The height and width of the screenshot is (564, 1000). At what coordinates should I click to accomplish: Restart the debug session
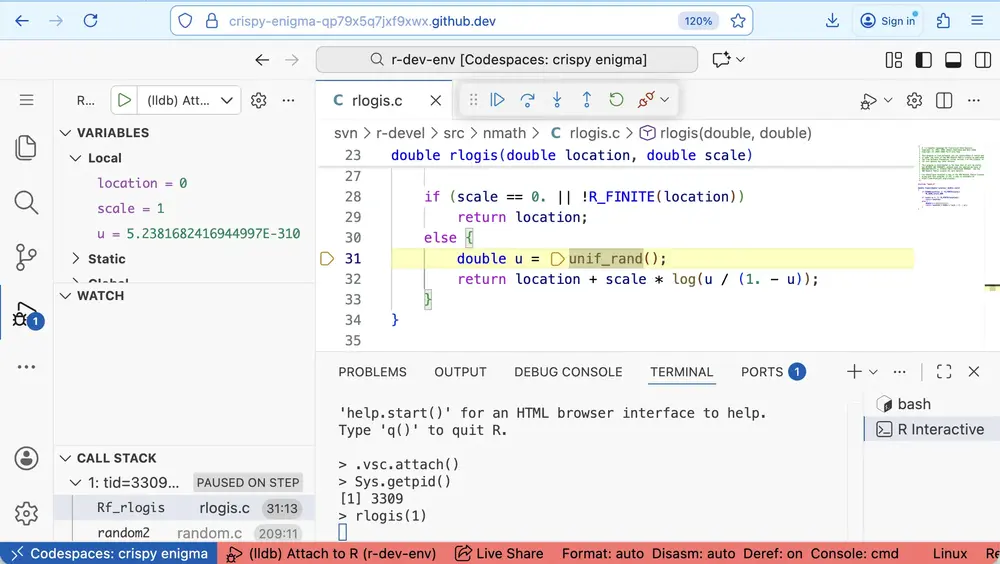[x=616, y=100]
